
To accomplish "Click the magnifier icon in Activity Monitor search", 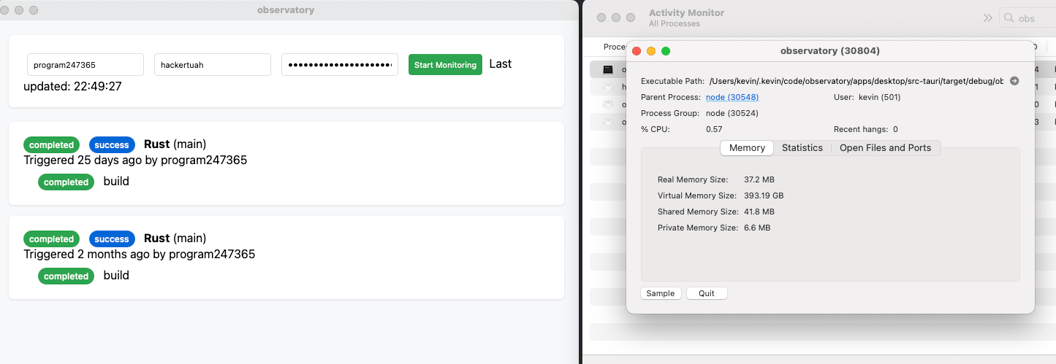I will pos(1009,18).
